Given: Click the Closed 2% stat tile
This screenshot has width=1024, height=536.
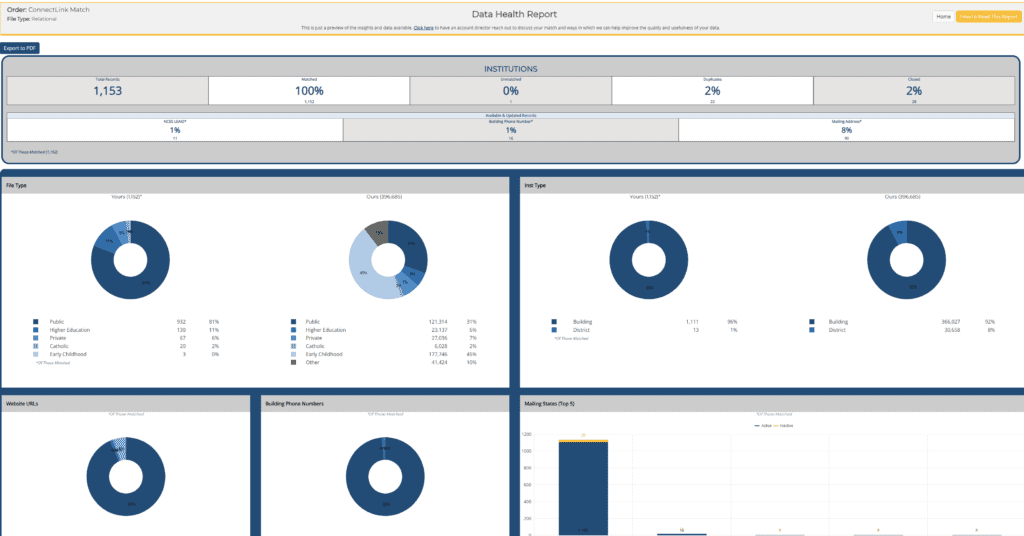Looking at the screenshot, I should [x=913, y=90].
